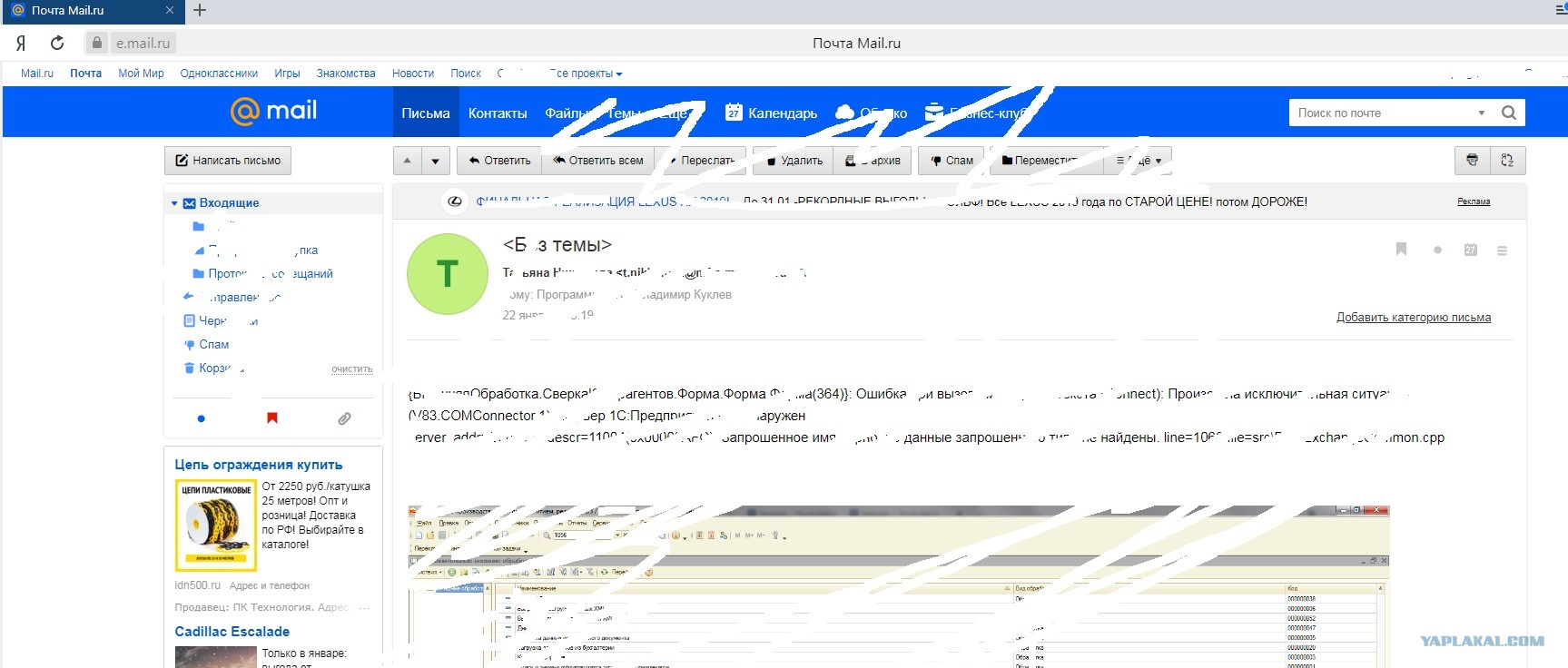Open the Письма tab

click(x=426, y=113)
